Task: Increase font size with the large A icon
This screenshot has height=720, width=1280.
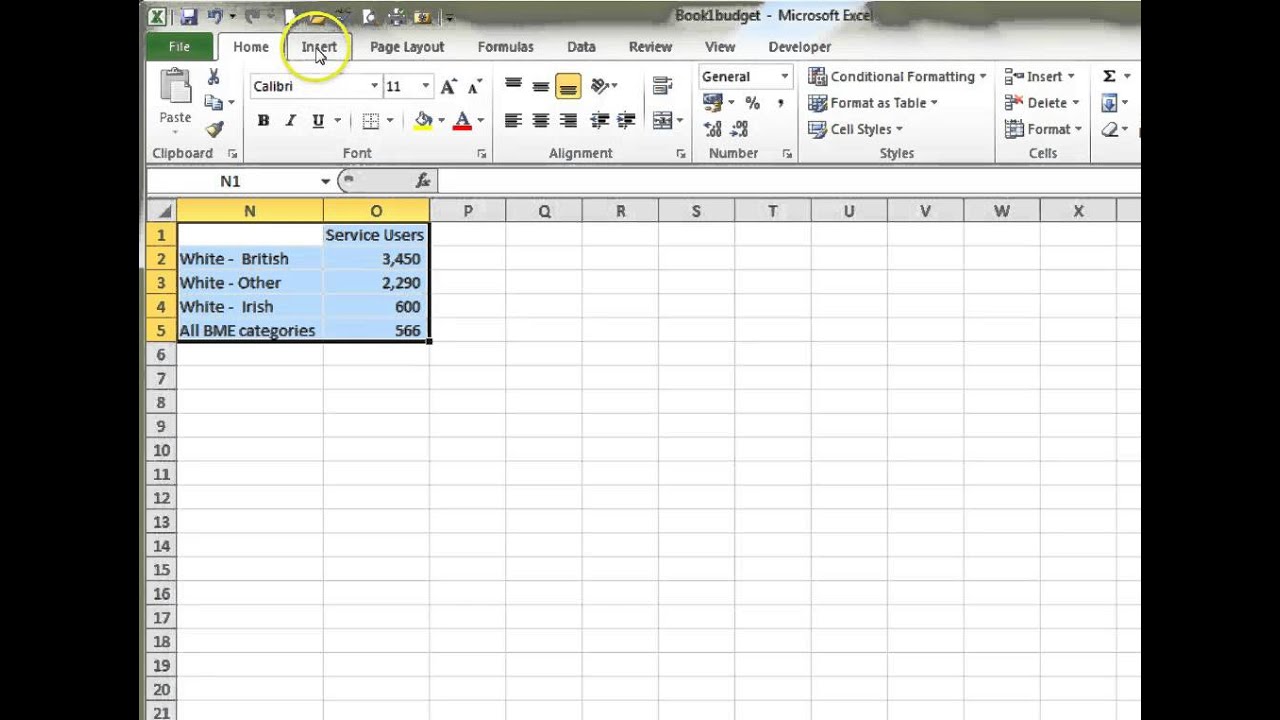Action: click(448, 86)
